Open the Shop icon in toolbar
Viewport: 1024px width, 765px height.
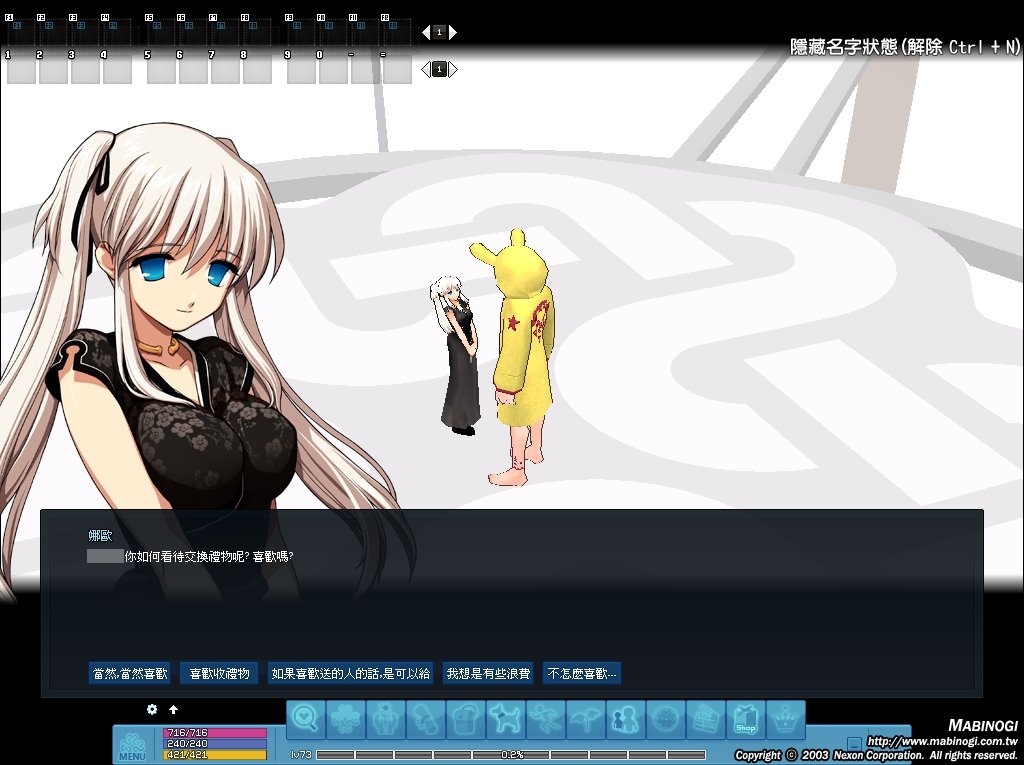(x=745, y=719)
